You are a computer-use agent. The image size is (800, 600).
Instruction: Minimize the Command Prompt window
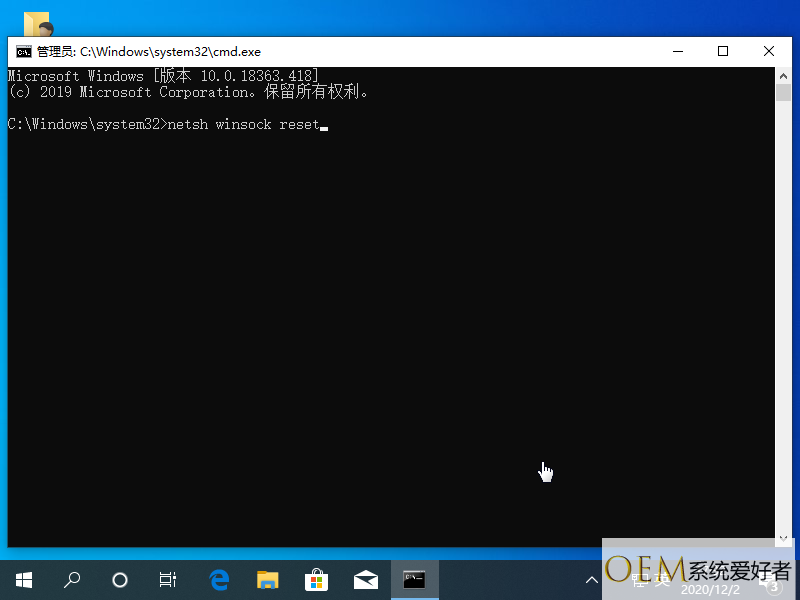click(676, 51)
